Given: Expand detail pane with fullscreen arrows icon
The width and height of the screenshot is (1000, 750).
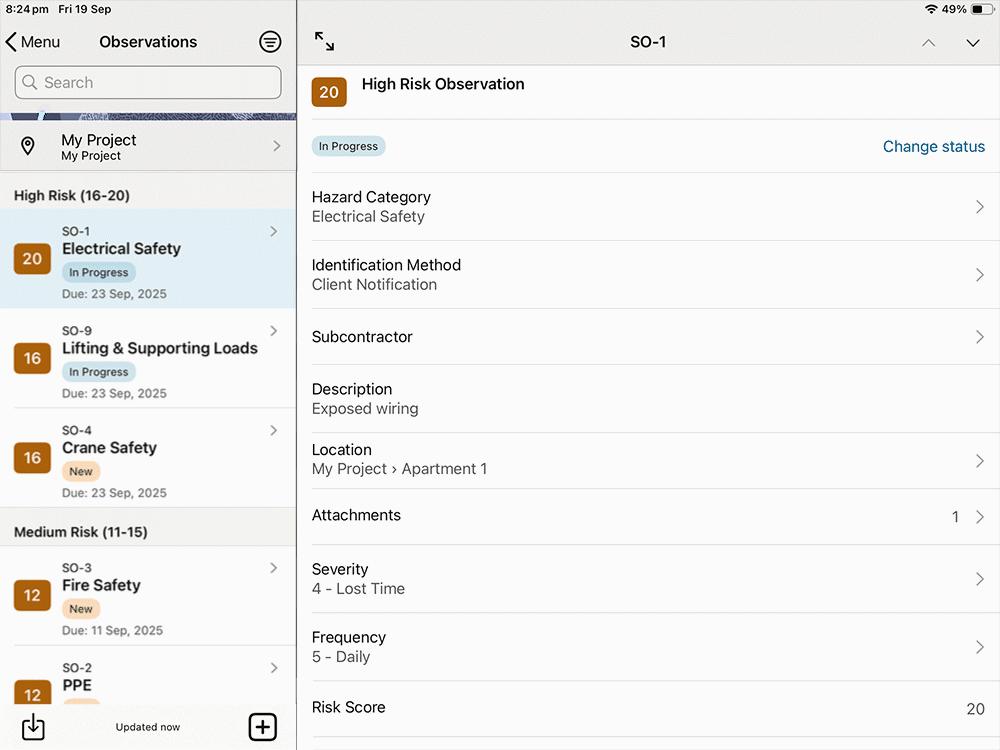Looking at the screenshot, I should [x=324, y=42].
